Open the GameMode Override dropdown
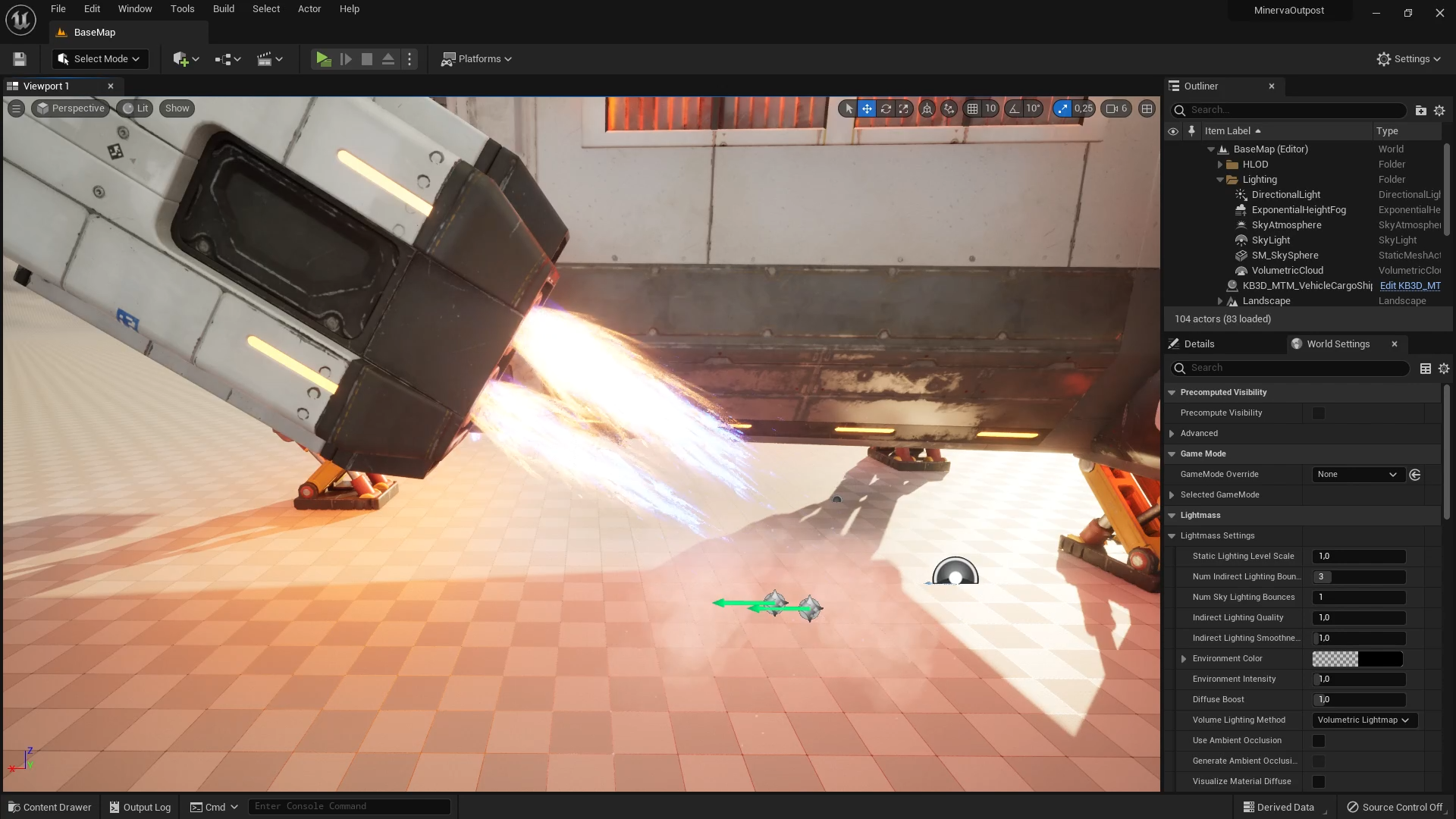This screenshot has width=1456, height=819. (x=1357, y=475)
